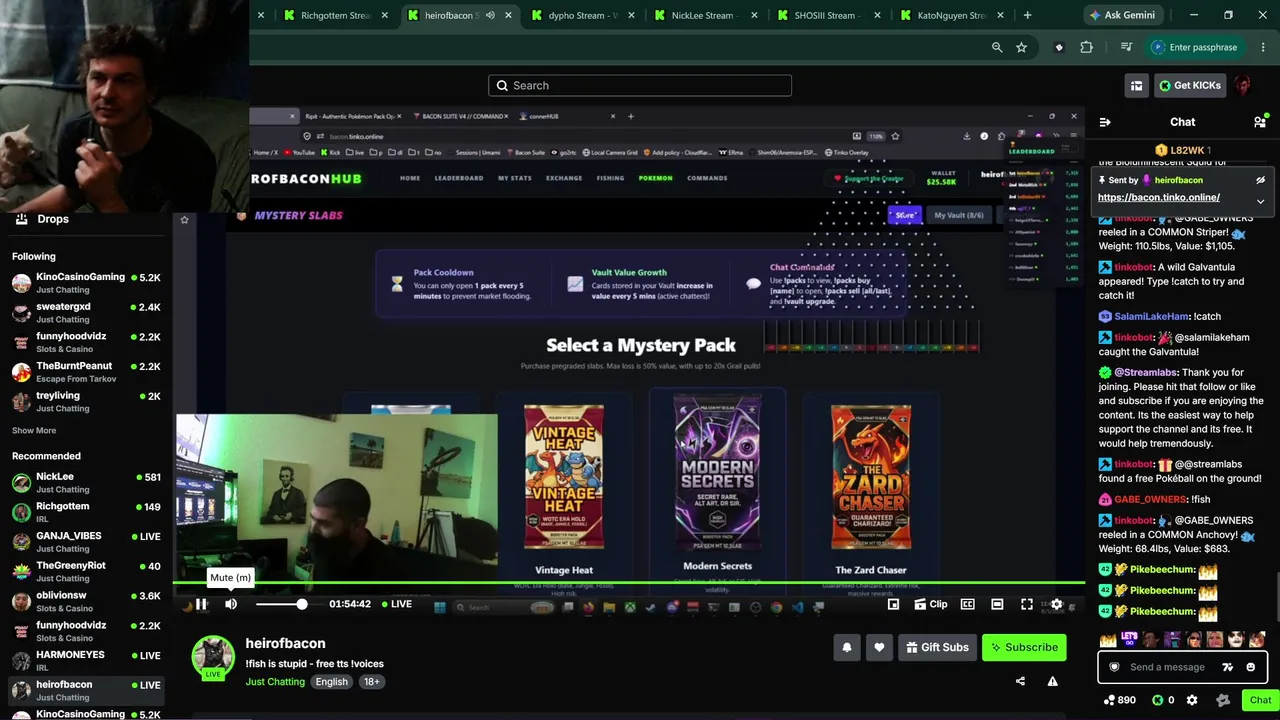This screenshot has height=720, width=1280.
Task: Open the emoji picker in chat
Action: coord(1250,667)
